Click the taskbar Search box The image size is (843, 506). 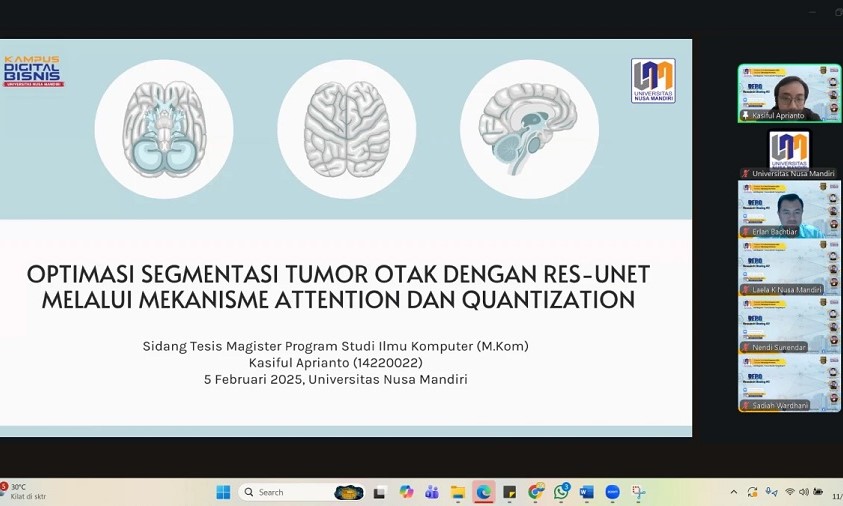(x=290, y=492)
